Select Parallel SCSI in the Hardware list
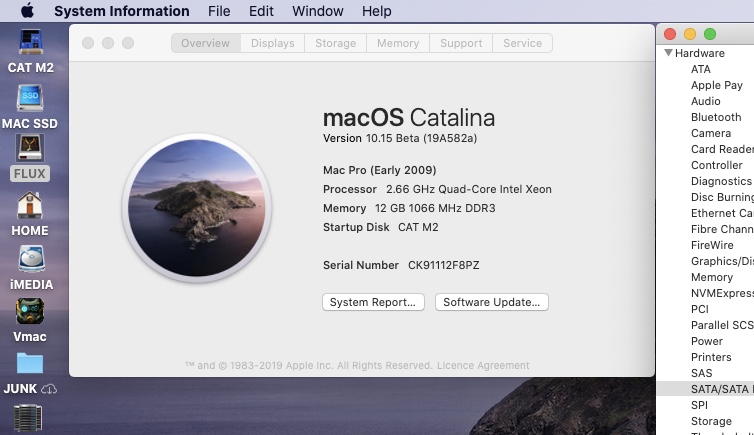Screen dimensions: 754x435 tap(722, 325)
